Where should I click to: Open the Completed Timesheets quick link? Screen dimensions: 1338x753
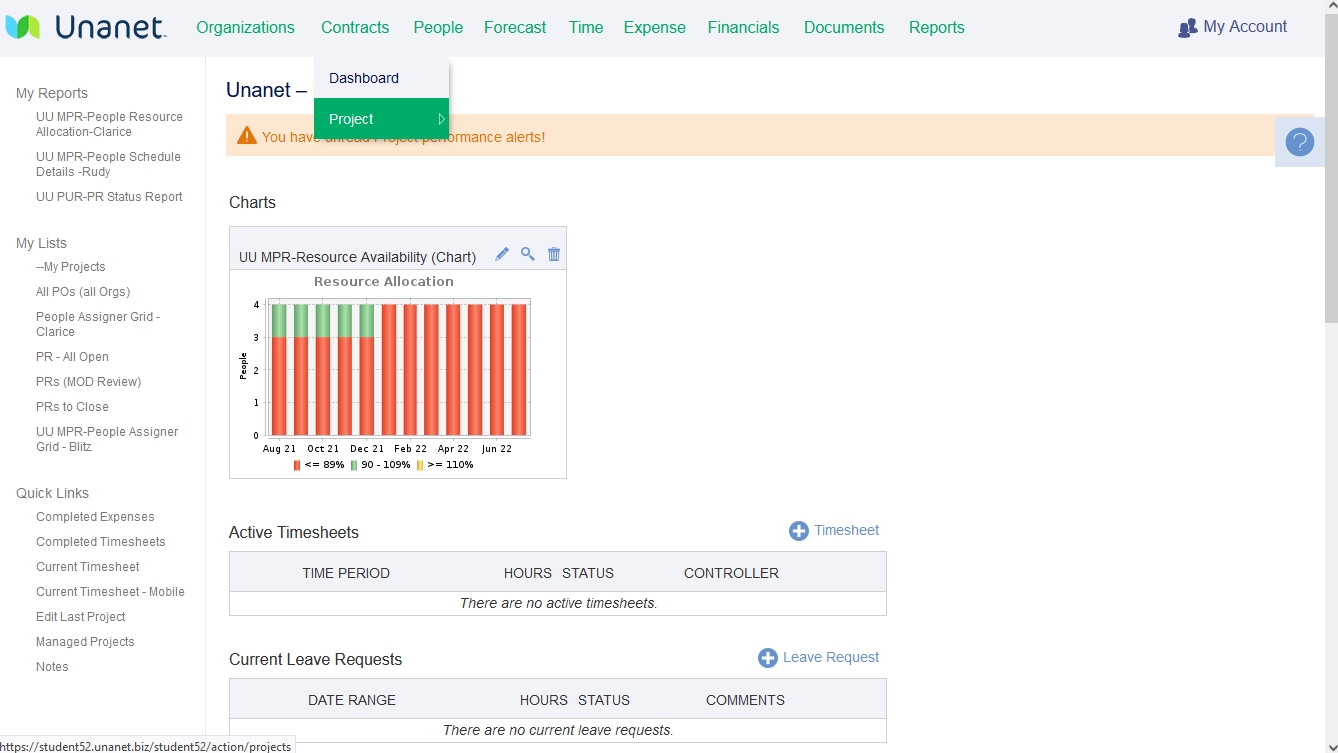(100, 541)
